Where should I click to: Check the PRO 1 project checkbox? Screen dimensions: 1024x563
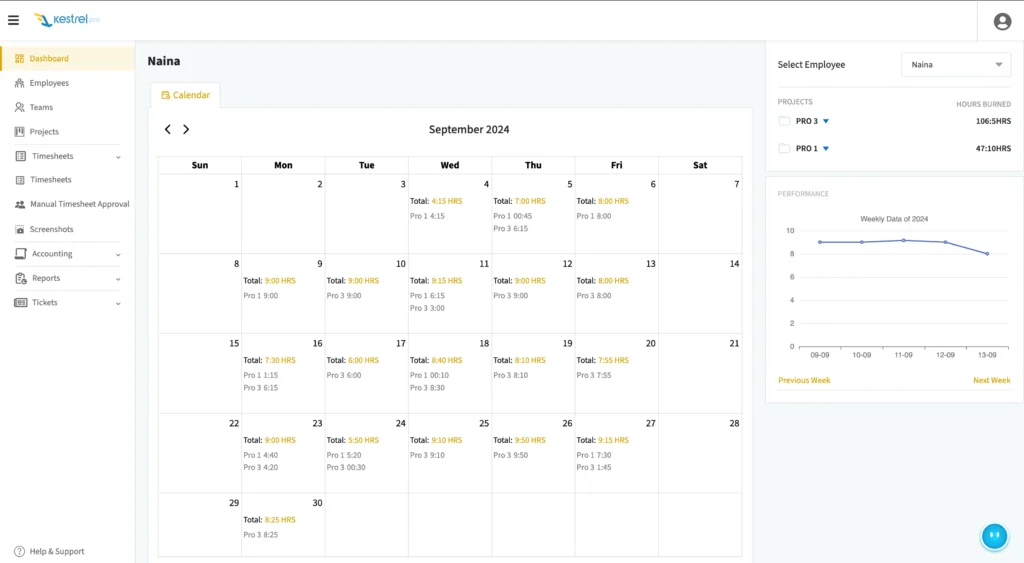click(784, 148)
